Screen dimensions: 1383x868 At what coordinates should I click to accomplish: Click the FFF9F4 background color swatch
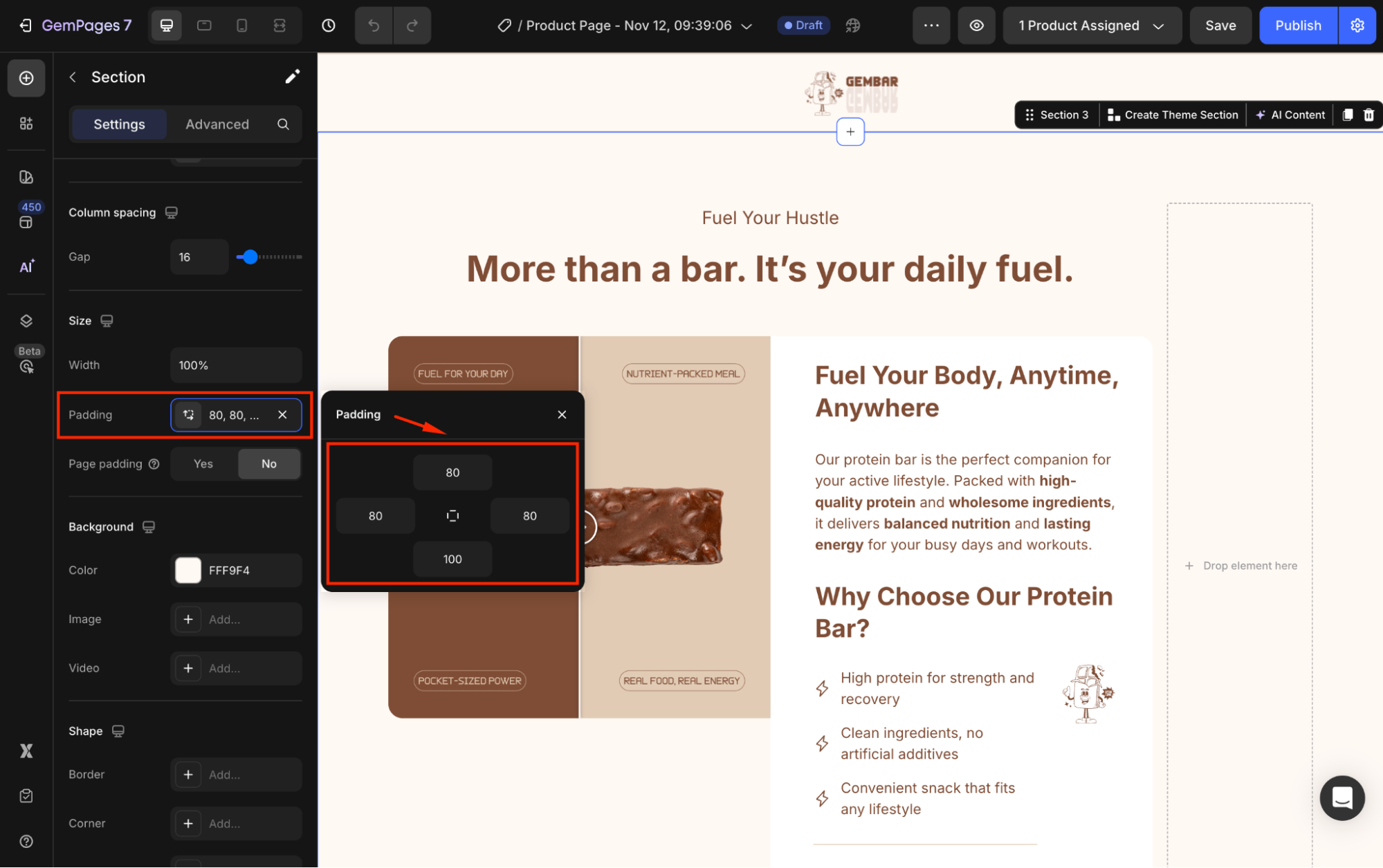[188, 571]
